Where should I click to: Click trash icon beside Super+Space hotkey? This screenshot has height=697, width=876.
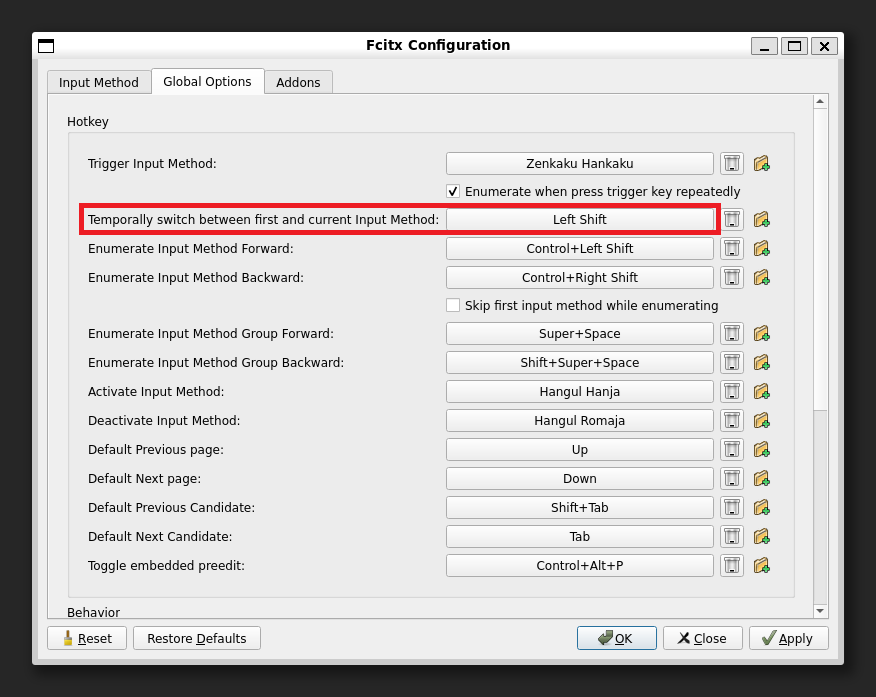coord(732,333)
